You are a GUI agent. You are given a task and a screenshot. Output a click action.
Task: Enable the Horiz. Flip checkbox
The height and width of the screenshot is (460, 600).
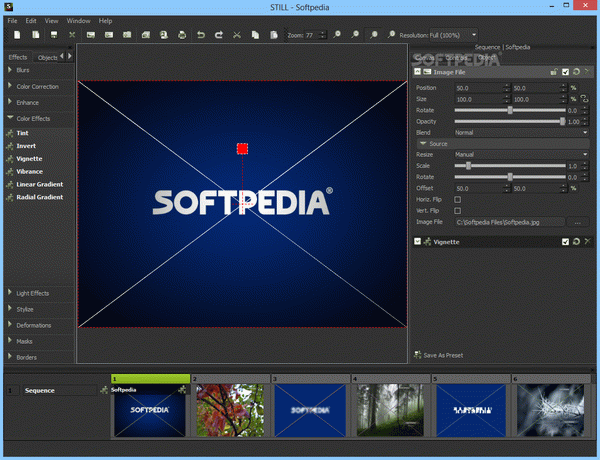[x=457, y=199]
